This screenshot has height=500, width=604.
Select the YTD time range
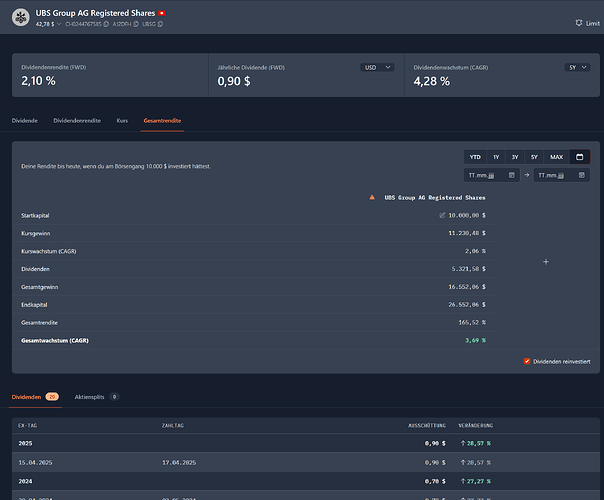pos(474,157)
